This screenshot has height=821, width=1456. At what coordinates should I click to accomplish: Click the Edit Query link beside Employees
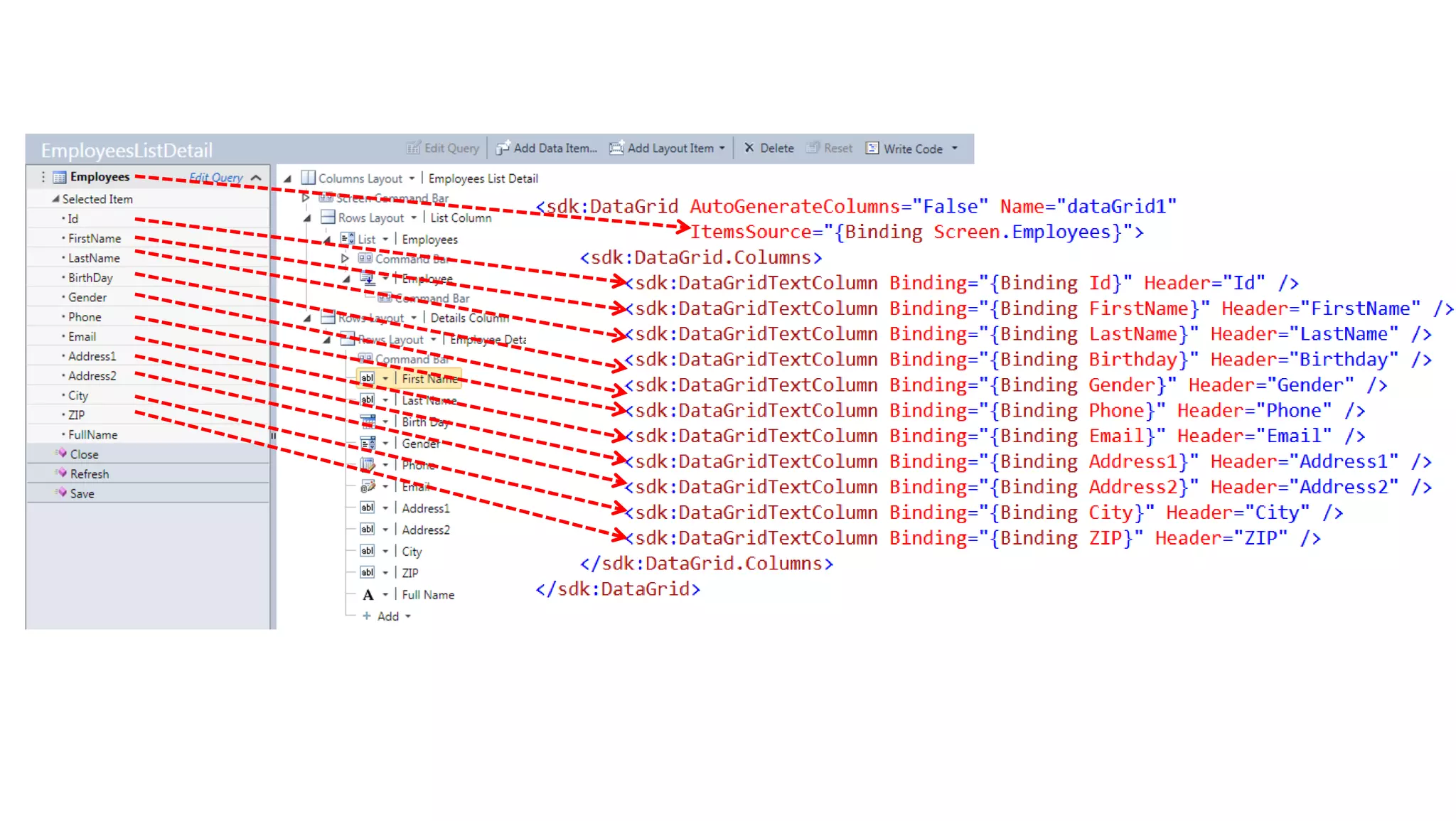coord(215,177)
